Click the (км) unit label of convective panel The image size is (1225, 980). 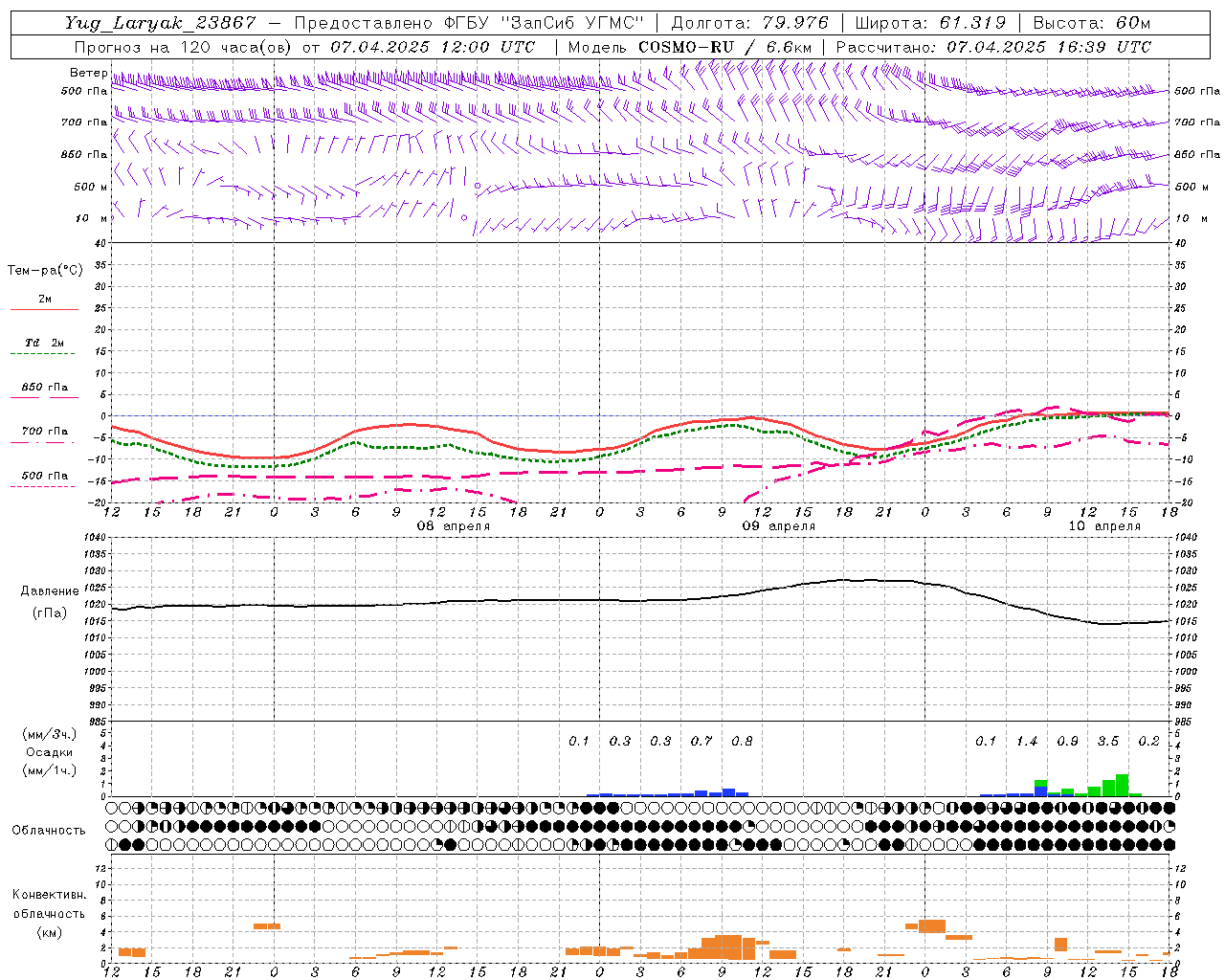[49, 932]
